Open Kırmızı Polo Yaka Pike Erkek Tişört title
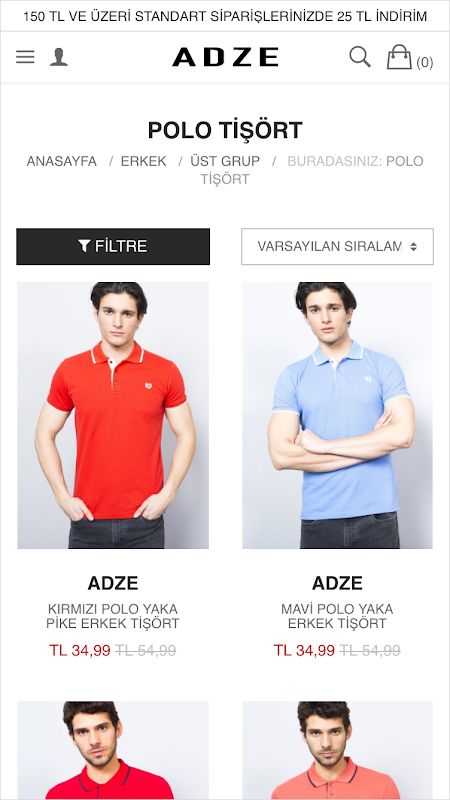The height and width of the screenshot is (800, 450). tap(113, 616)
